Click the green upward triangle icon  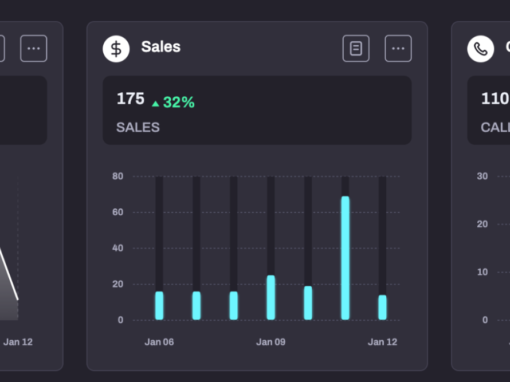155,104
